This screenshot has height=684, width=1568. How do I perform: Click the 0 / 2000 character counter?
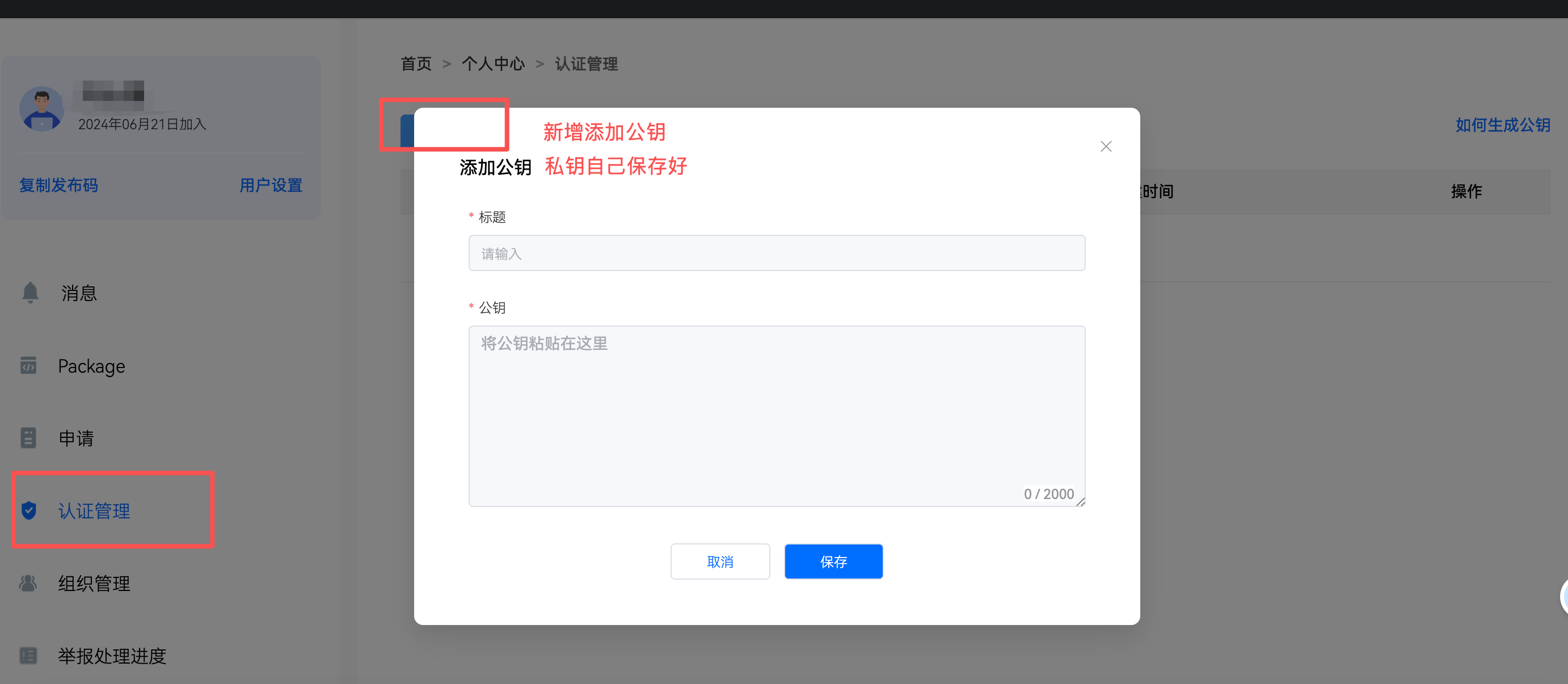[x=1049, y=493]
